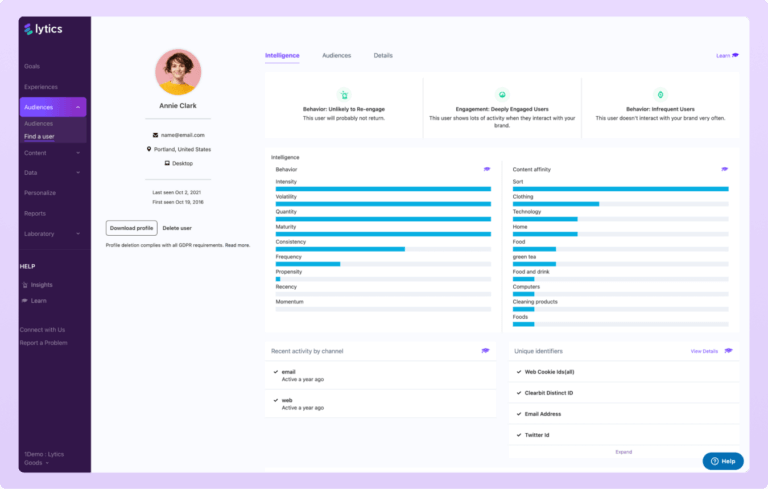Click the email envelope icon under Annie Clark
The width and height of the screenshot is (768, 489).
(155, 135)
